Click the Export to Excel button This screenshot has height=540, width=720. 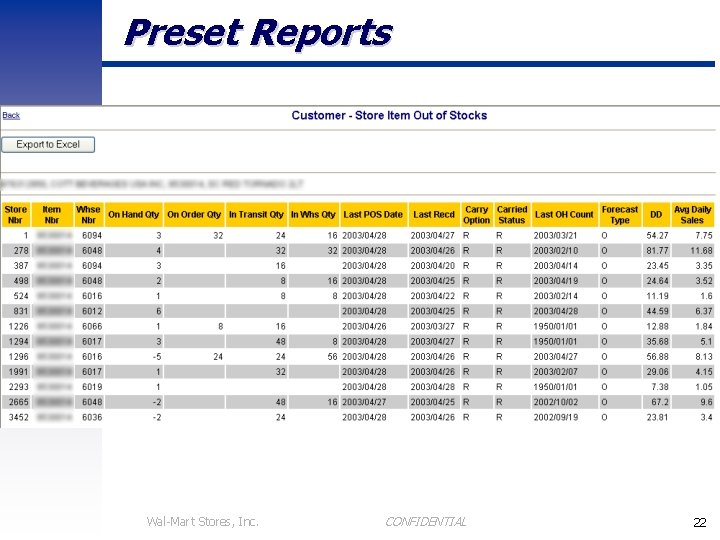coord(48,145)
